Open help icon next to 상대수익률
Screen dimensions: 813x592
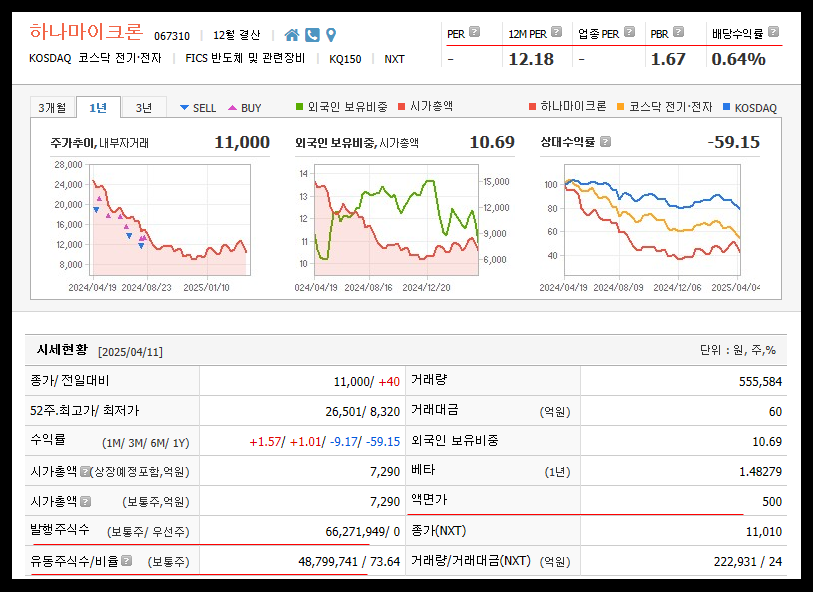606,142
